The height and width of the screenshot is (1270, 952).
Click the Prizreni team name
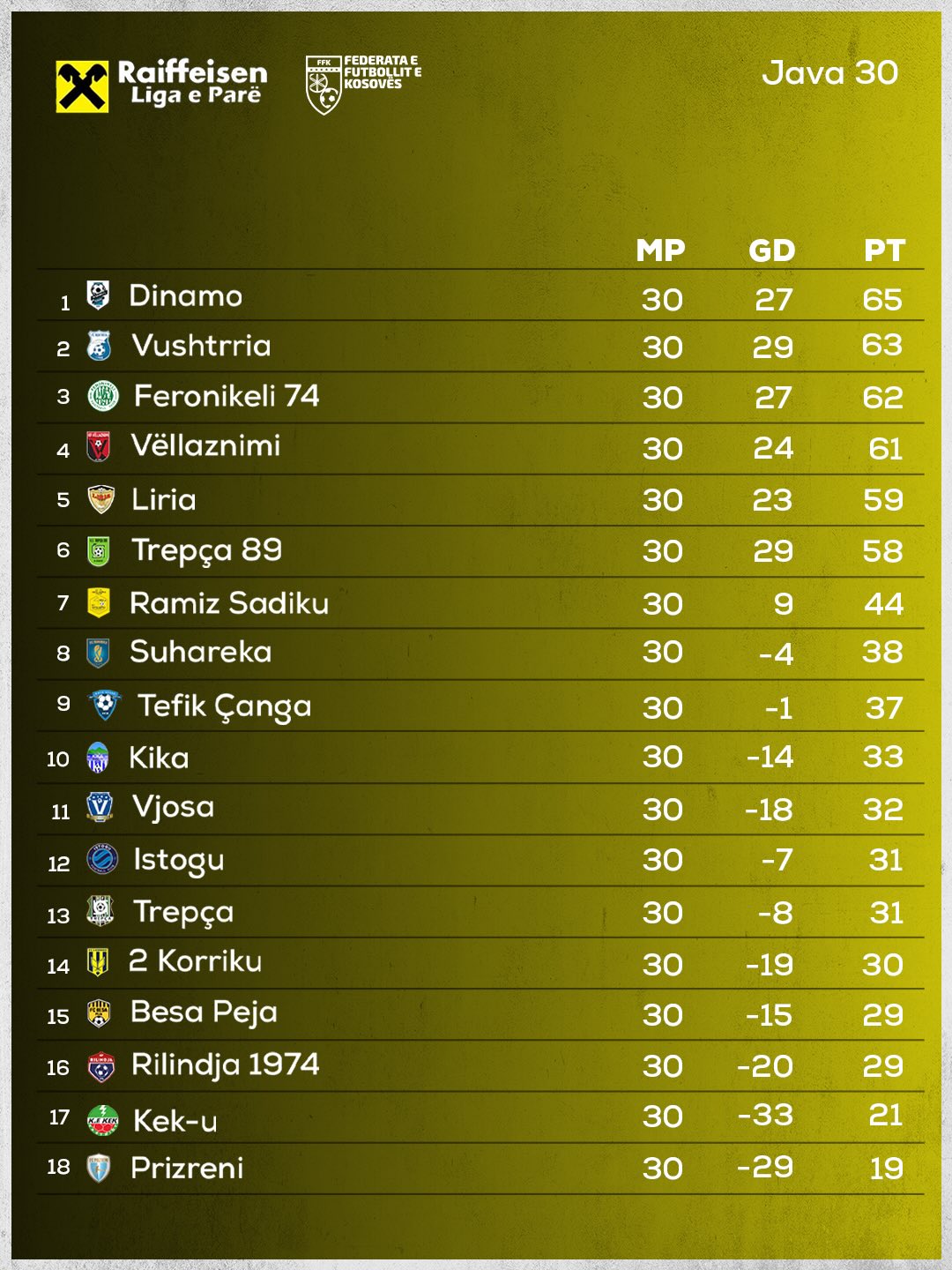pyautogui.click(x=186, y=1168)
